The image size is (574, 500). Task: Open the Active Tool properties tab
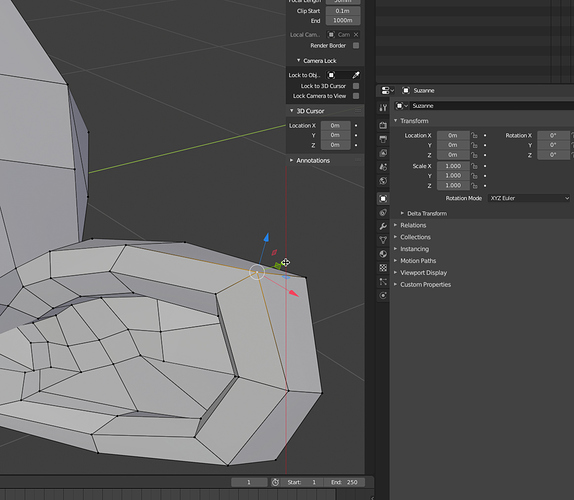[383, 108]
